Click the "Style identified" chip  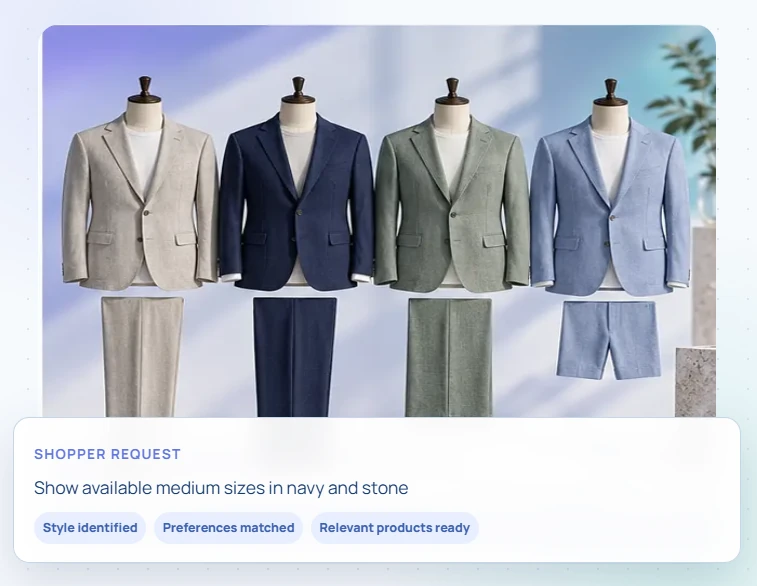[90, 528]
